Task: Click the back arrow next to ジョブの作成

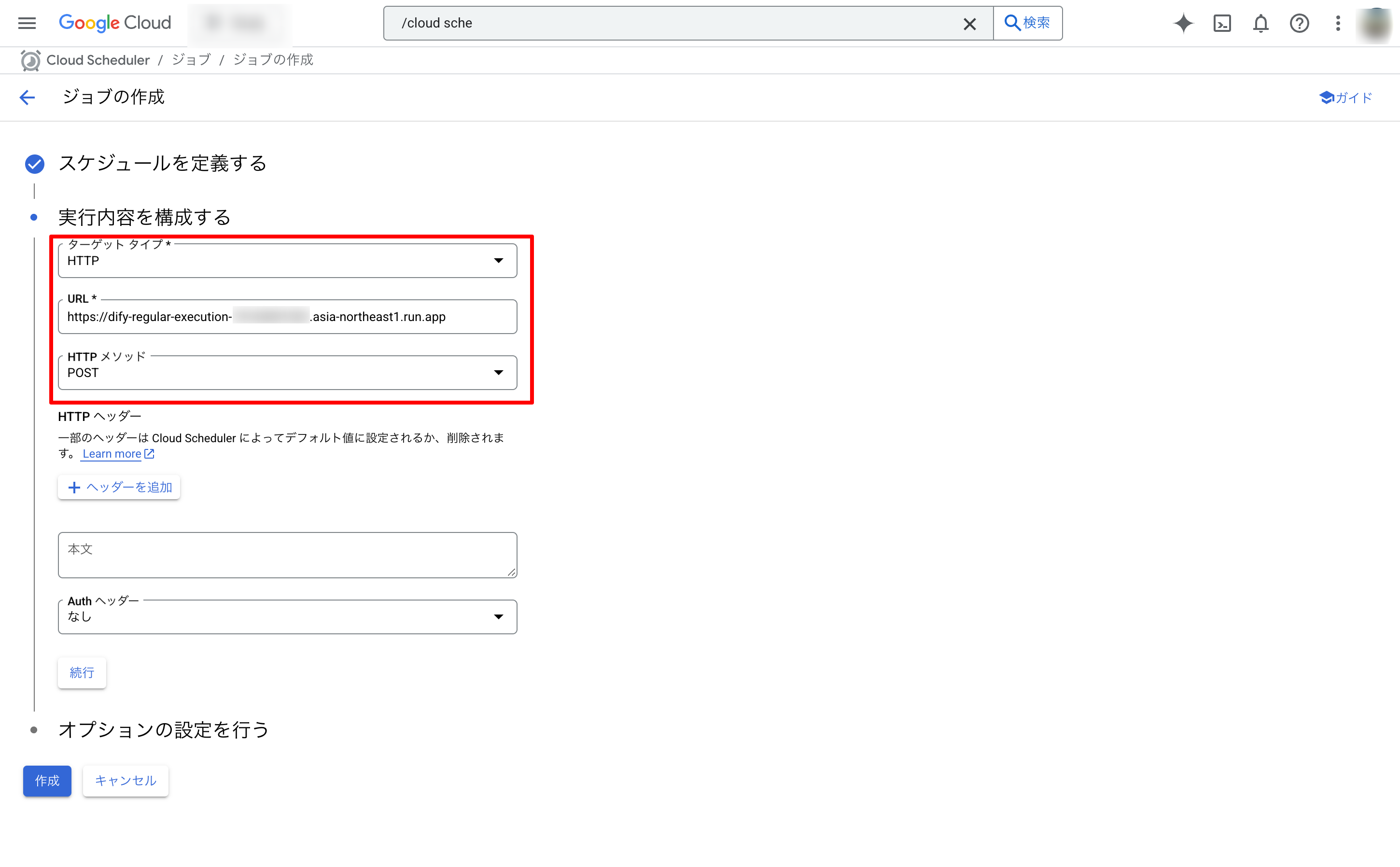Action: coord(27,98)
